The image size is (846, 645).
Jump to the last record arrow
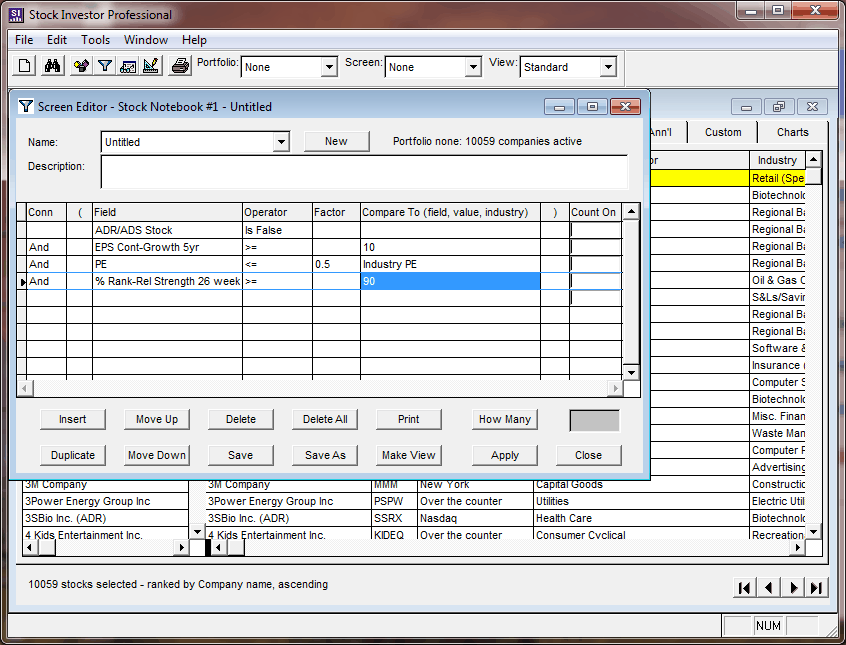817,588
